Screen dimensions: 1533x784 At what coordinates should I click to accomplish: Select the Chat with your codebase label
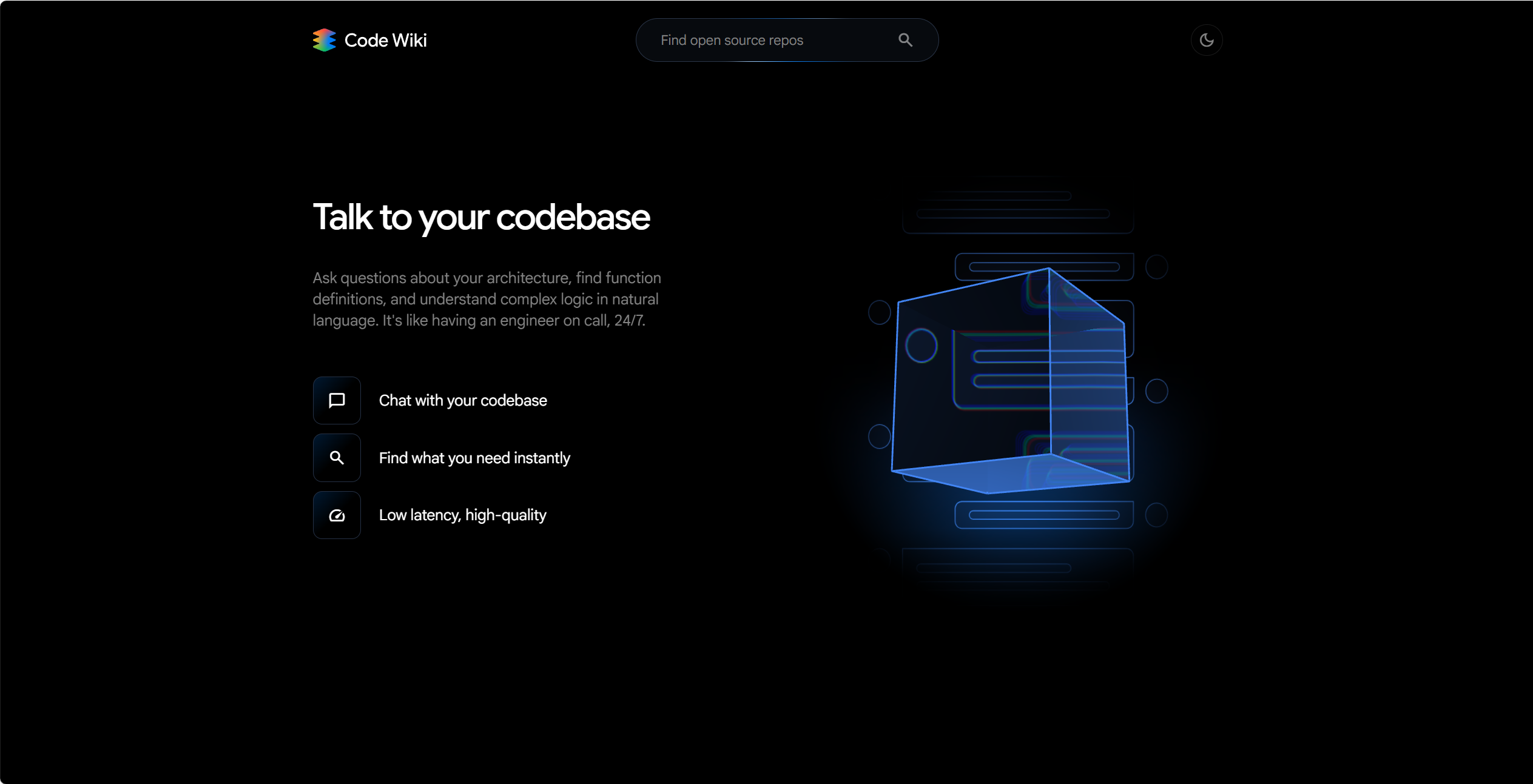pyautogui.click(x=463, y=400)
